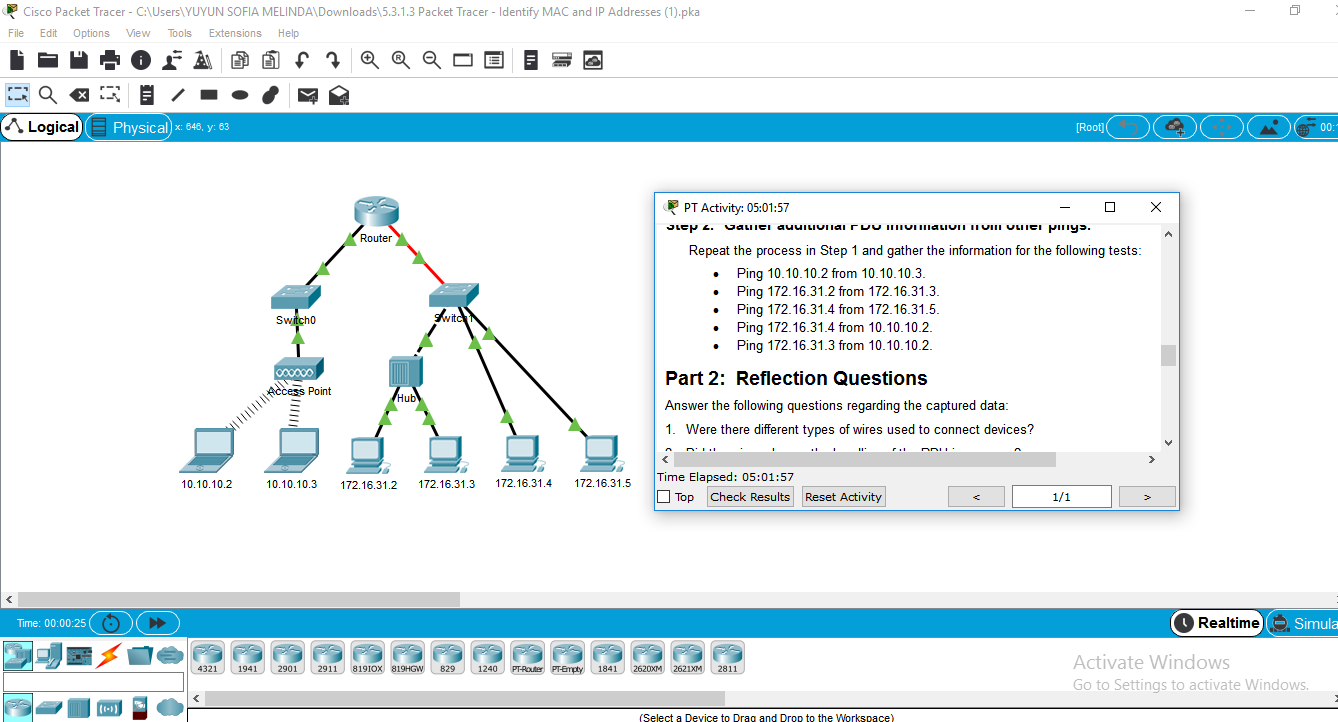Select the Zoom In tool

coord(369,60)
